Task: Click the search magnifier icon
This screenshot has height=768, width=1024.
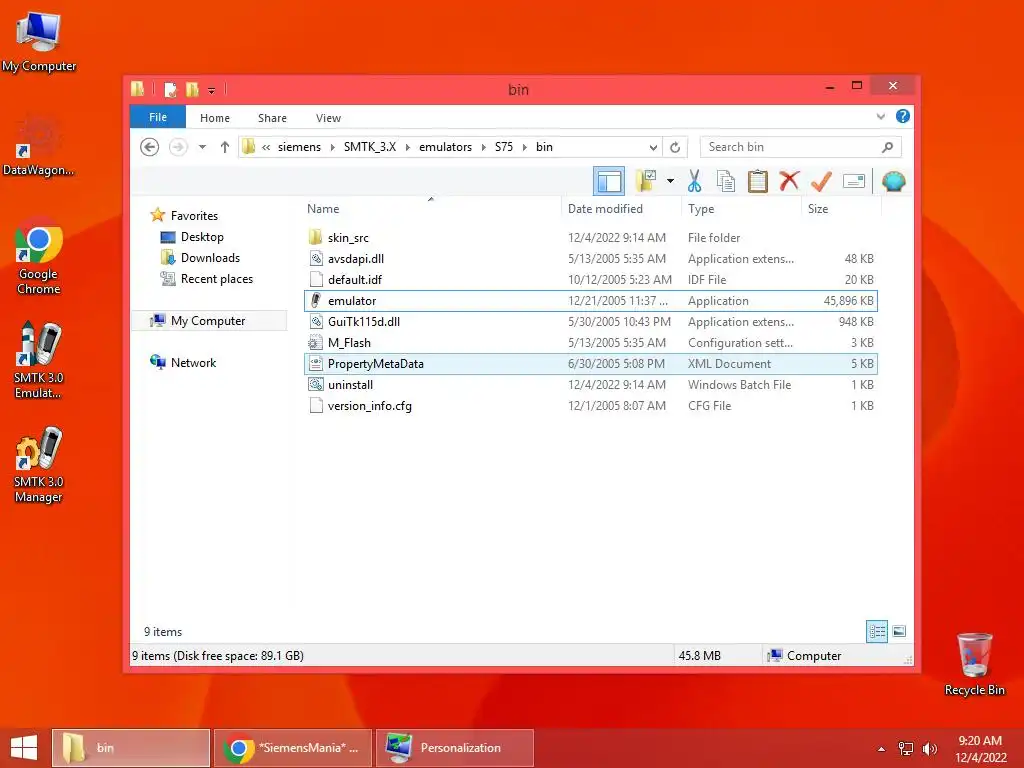Action: tap(887, 147)
